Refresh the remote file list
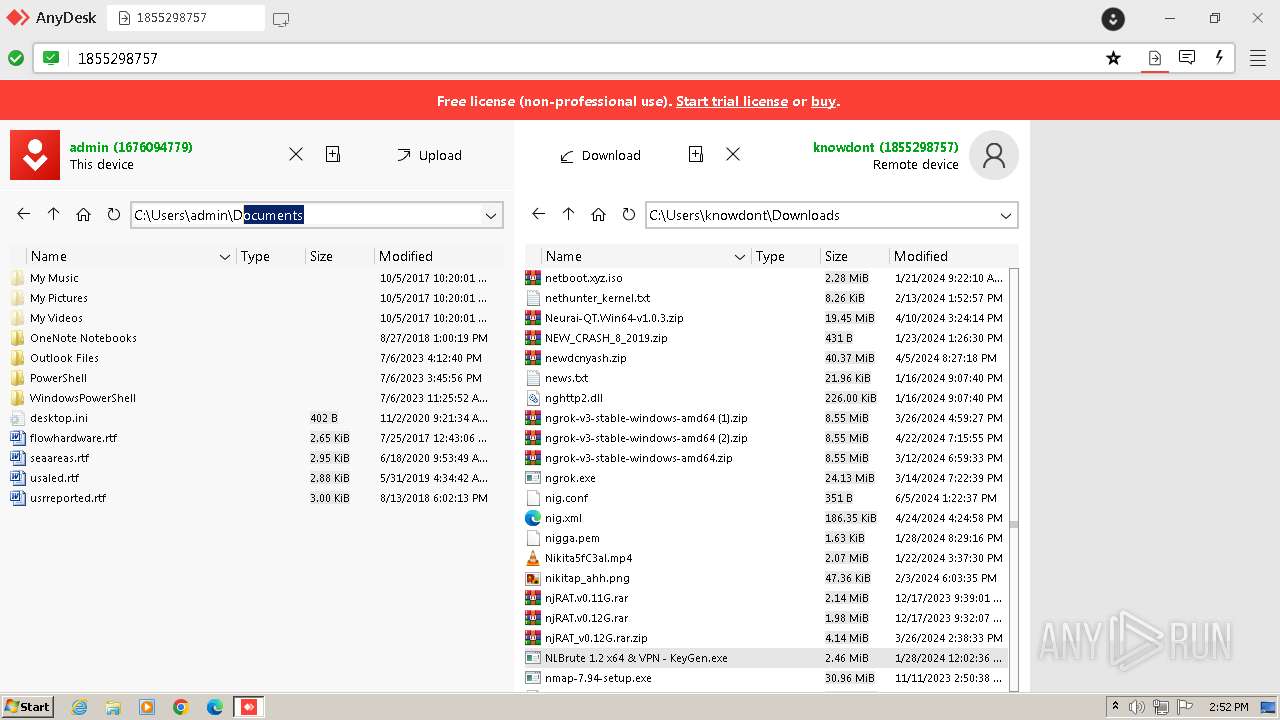 pyautogui.click(x=628, y=214)
